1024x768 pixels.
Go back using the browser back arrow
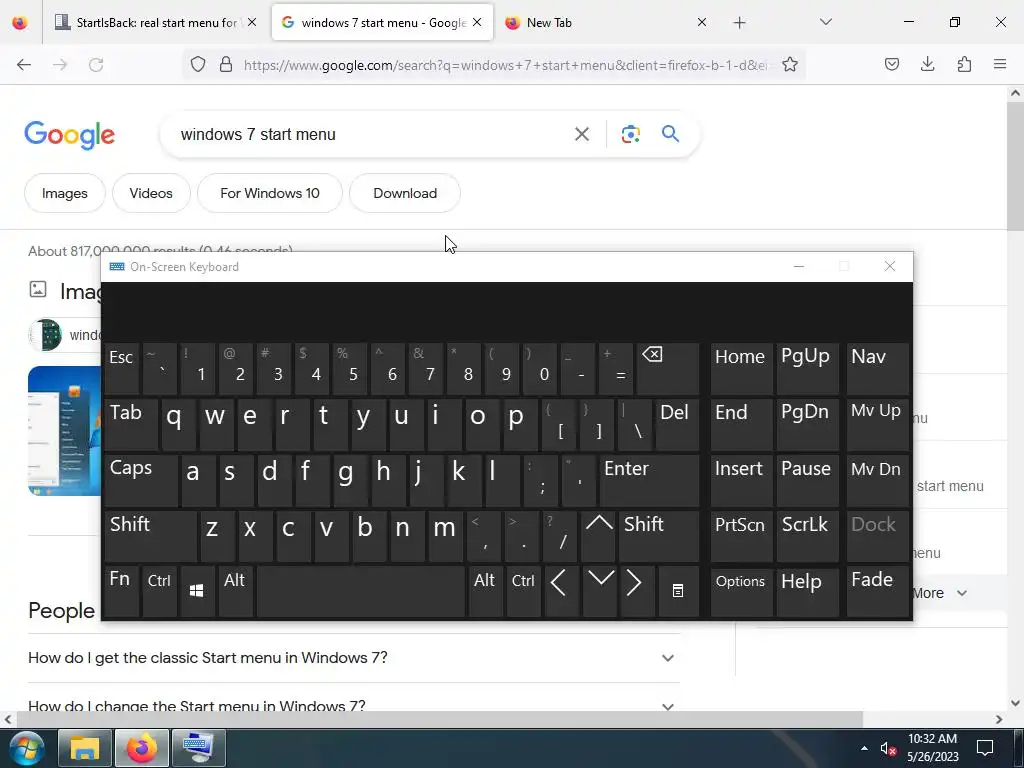(24, 64)
